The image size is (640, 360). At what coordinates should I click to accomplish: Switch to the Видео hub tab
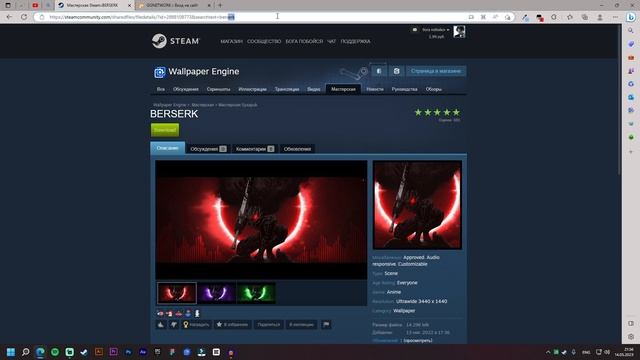[x=313, y=89]
